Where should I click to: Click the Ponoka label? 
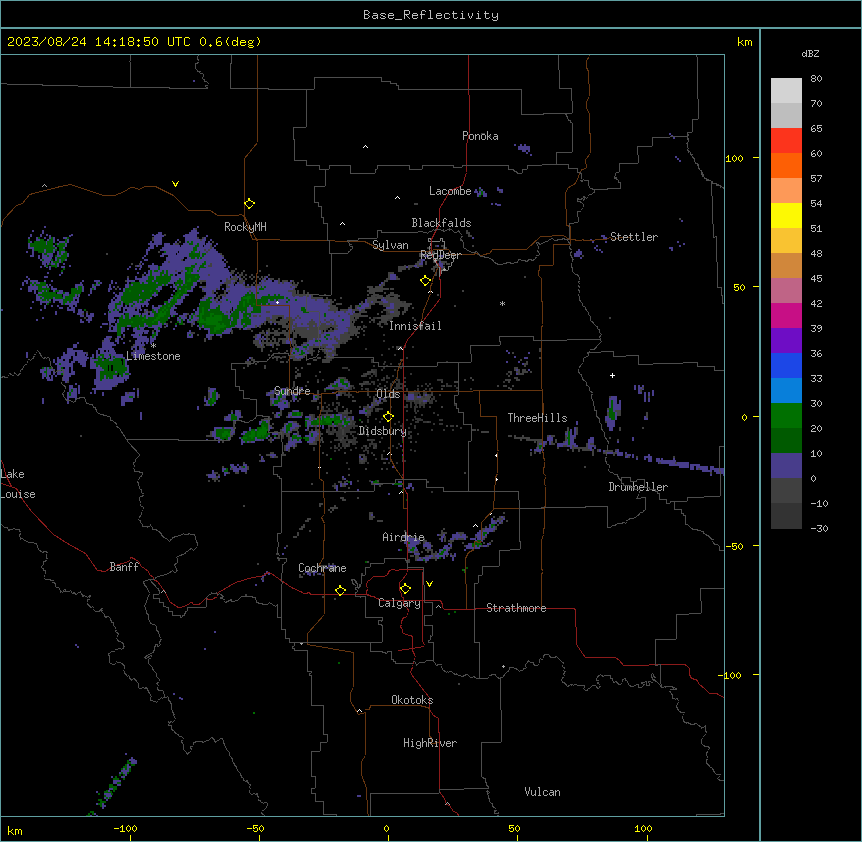480,136
